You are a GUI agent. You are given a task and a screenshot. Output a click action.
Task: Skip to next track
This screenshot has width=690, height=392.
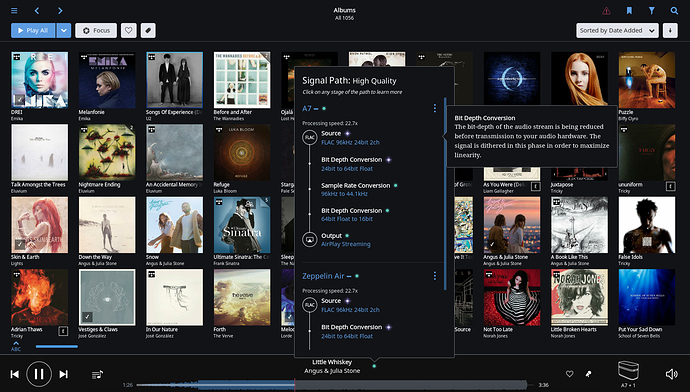[64, 374]
